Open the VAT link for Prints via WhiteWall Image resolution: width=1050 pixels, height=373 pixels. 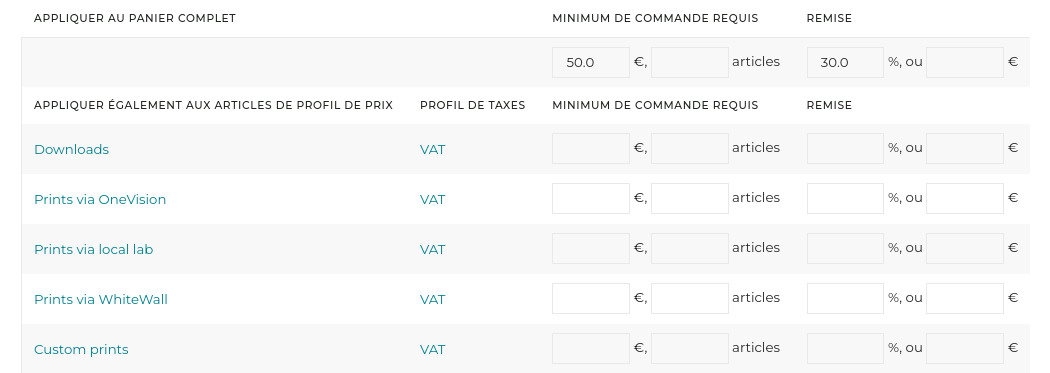[433, 299]
